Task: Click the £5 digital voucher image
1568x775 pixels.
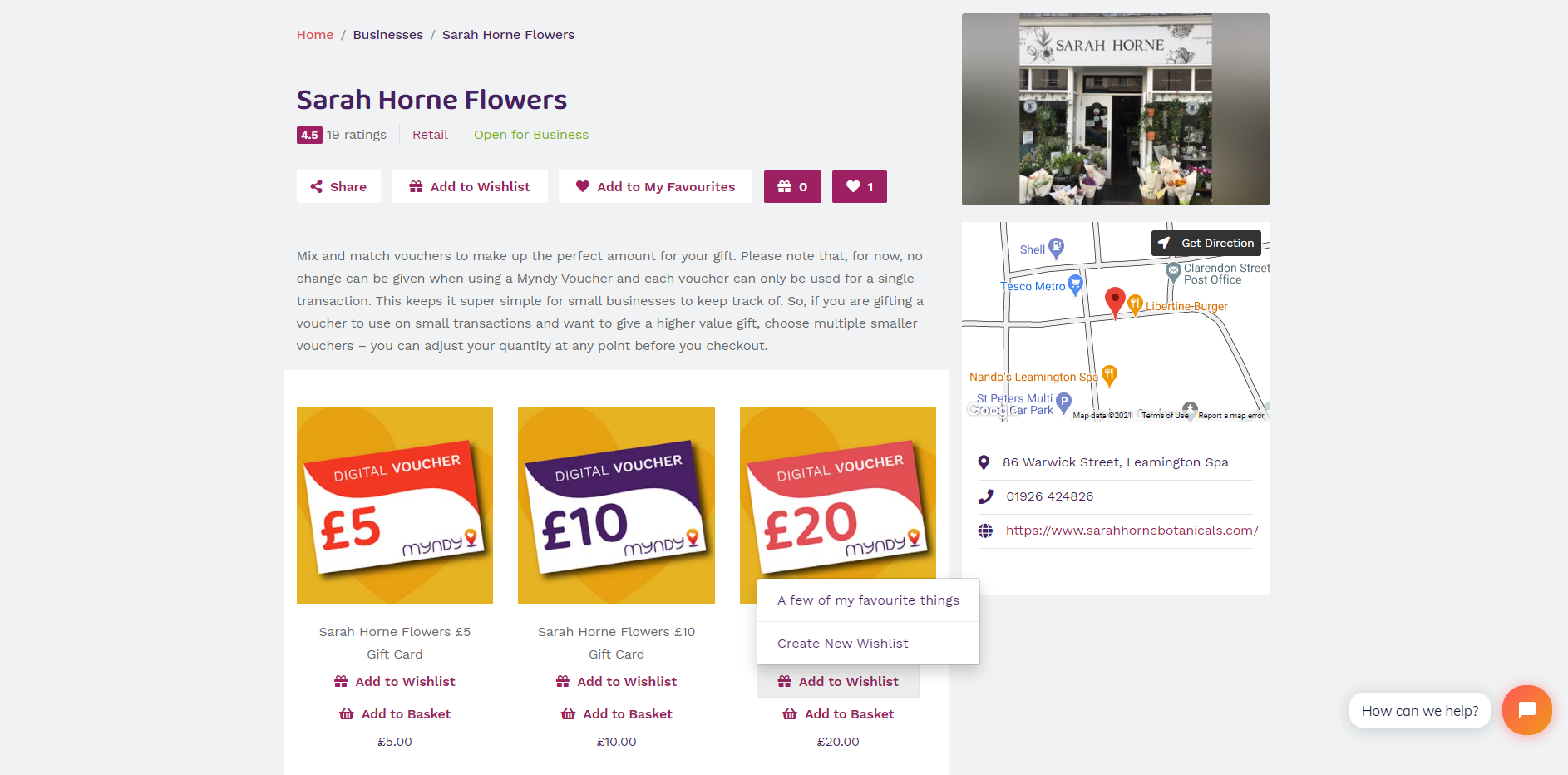Action: [x=395, y=505]
